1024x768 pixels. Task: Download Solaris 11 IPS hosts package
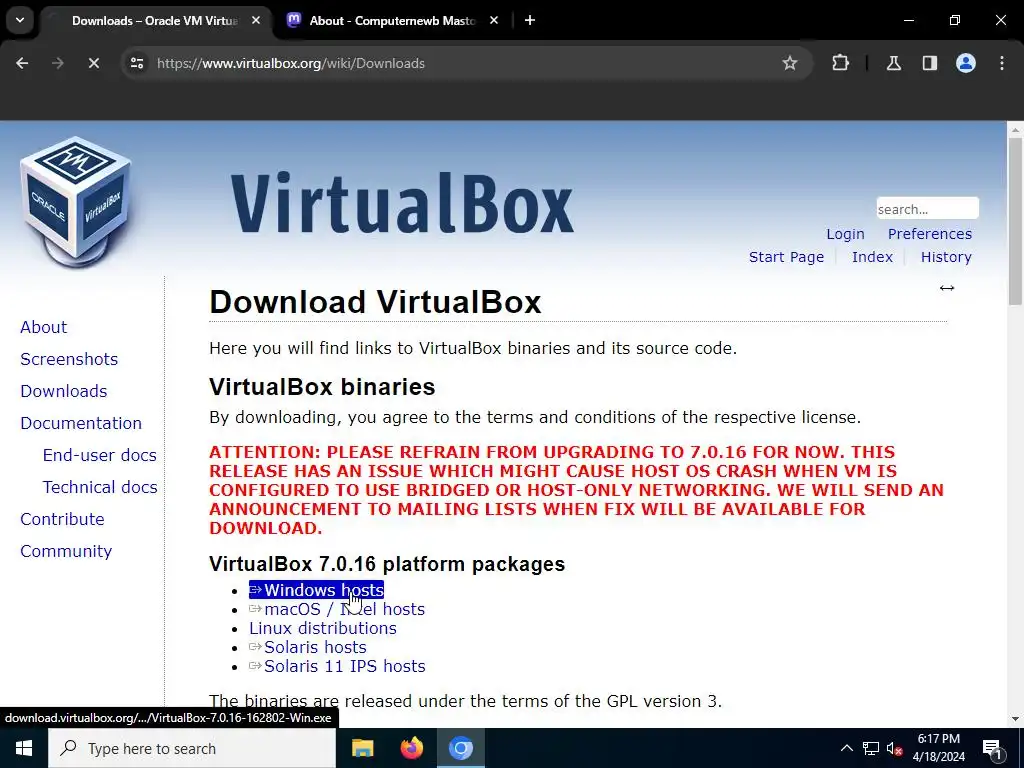click(x=337, y=666)
